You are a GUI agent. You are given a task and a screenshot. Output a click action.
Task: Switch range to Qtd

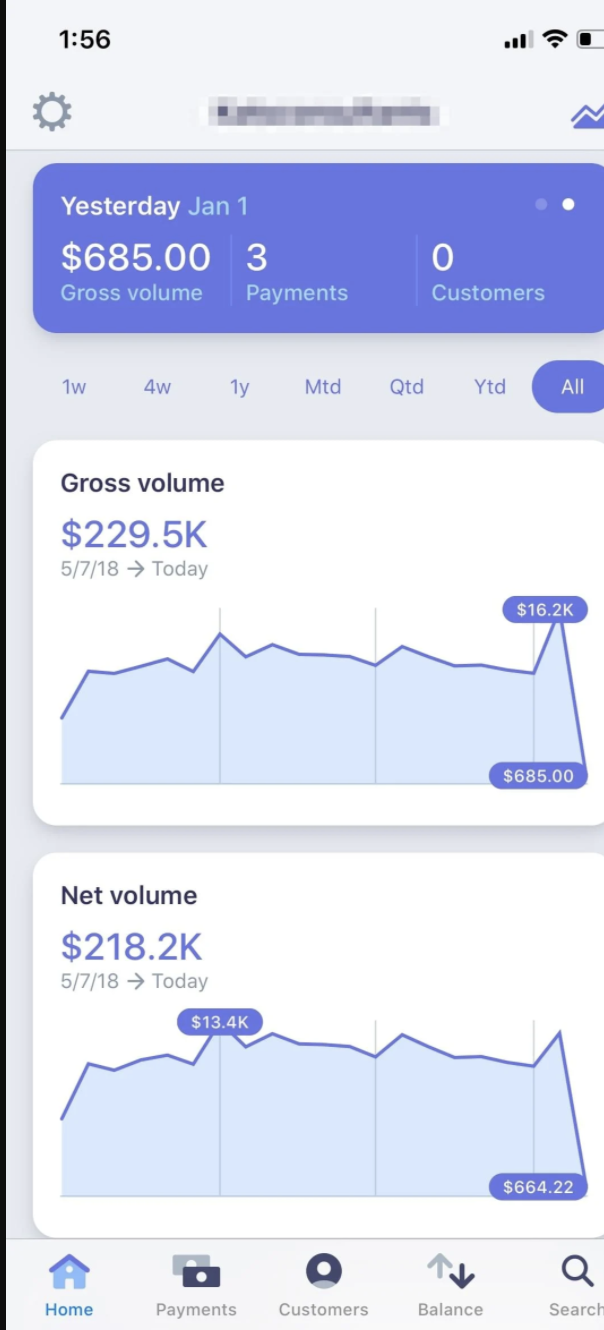407,387
